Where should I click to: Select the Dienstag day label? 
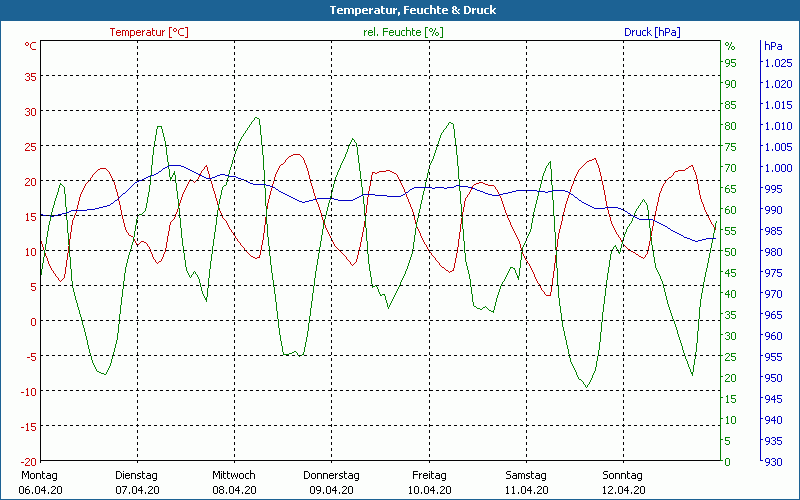coord(137,475)
